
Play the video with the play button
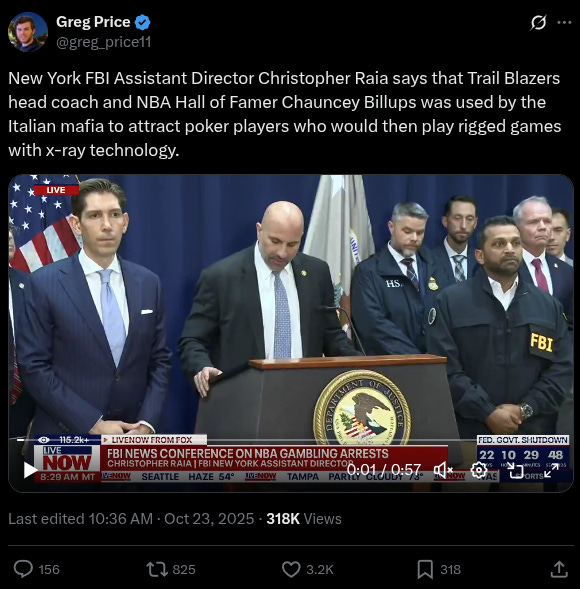point(30,470)
